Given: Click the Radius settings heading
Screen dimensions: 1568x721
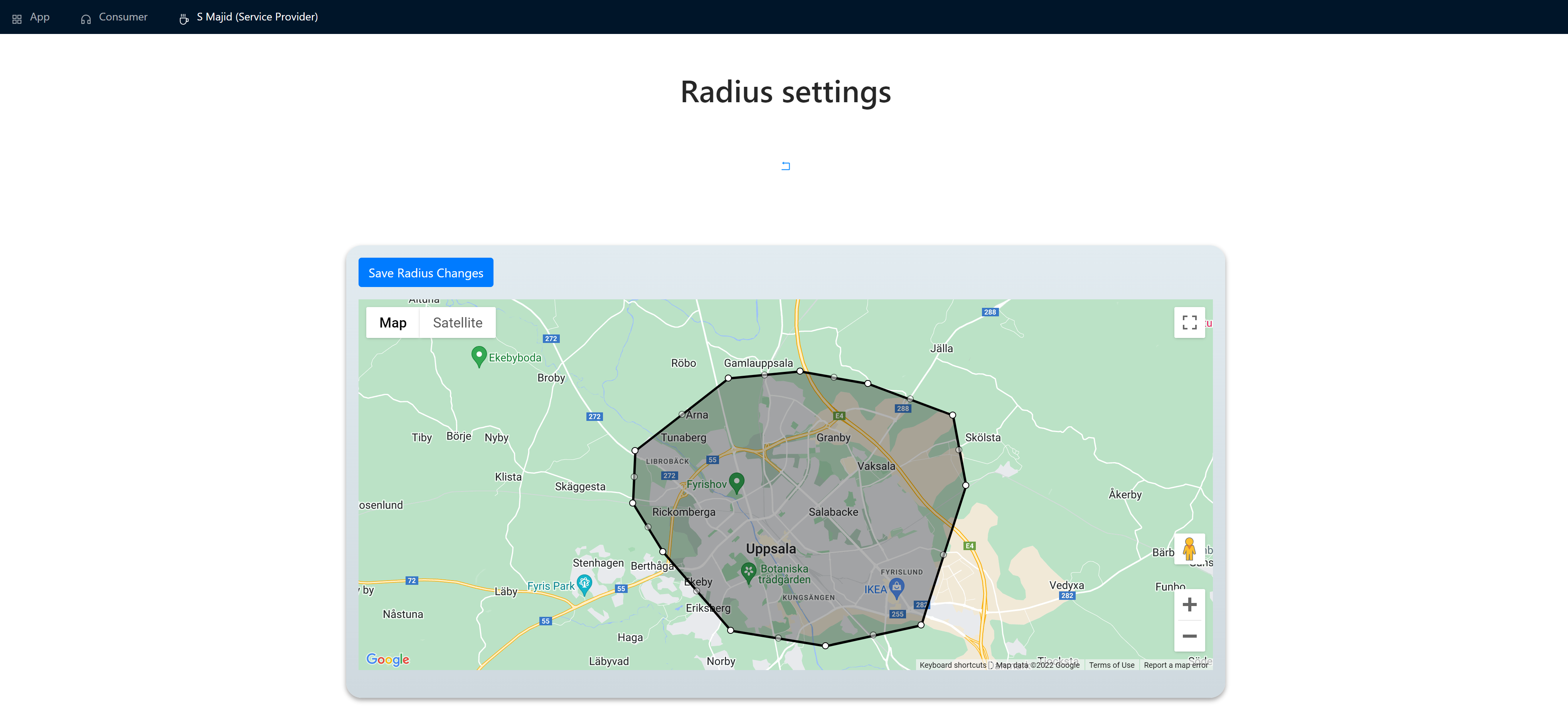Looking at the screenshot, I should click(786, 92).
